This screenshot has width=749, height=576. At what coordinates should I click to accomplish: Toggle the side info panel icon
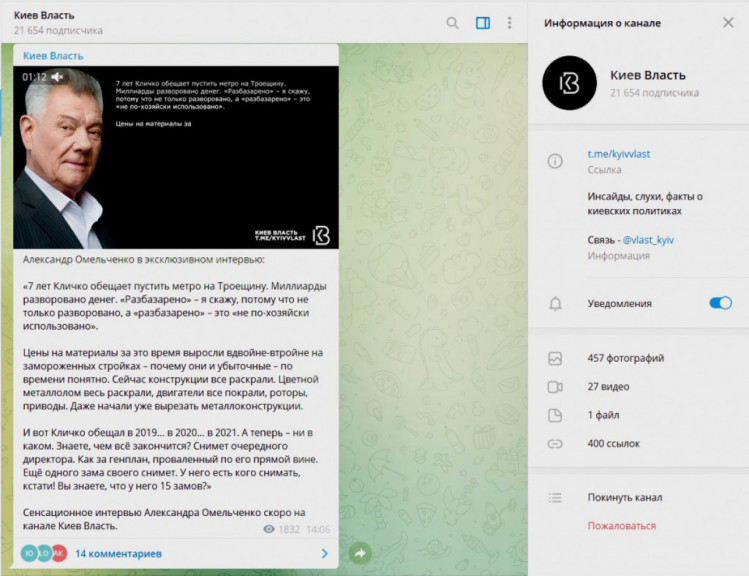482,23
